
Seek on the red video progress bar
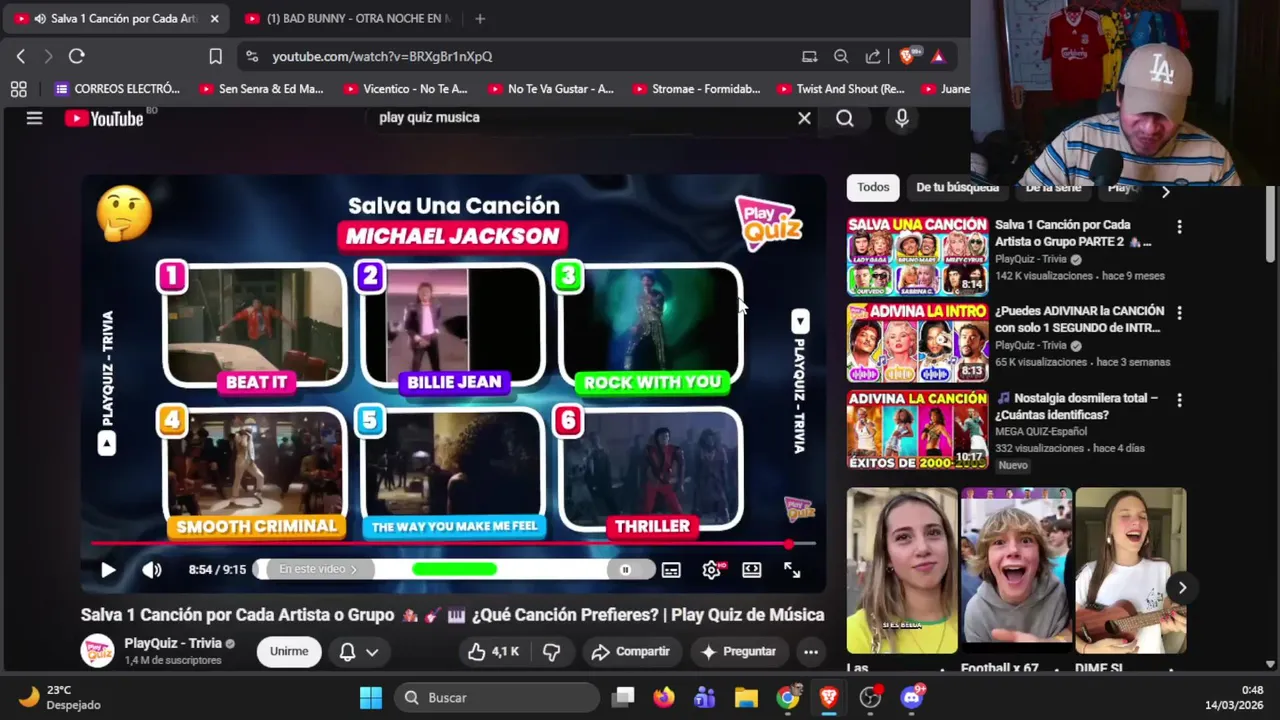(x=453, y=544)
